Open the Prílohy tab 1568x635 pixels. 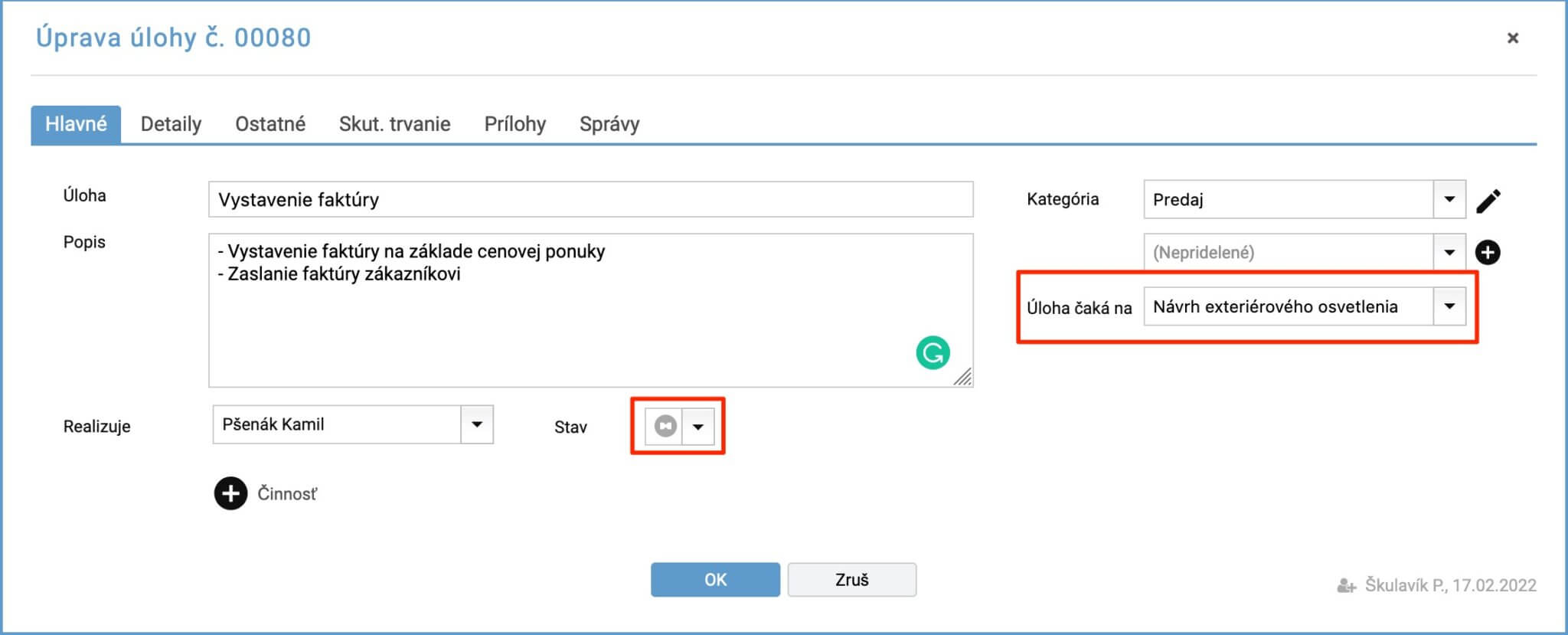pos(515,124)
